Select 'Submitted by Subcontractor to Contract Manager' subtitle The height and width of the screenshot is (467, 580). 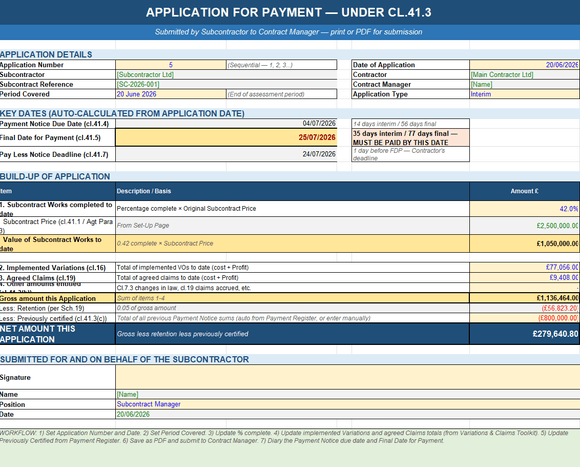(x=289, y=32)
